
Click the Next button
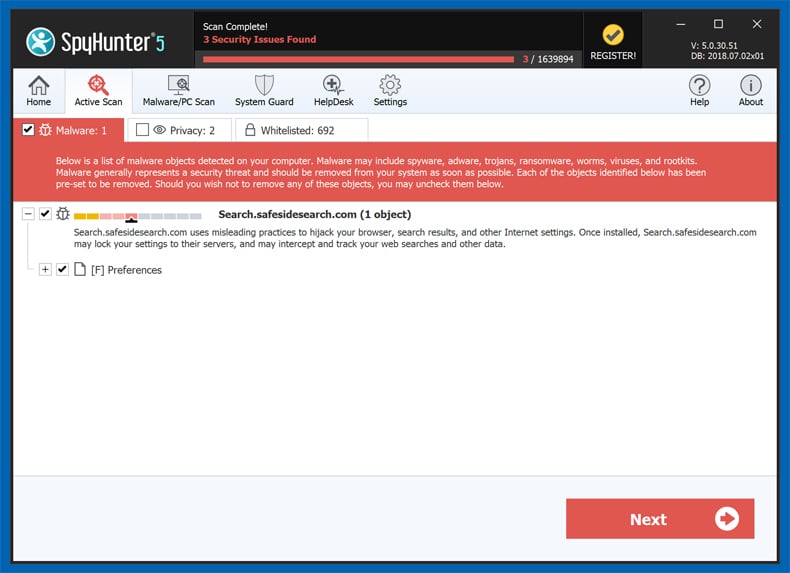click(659, 519)
